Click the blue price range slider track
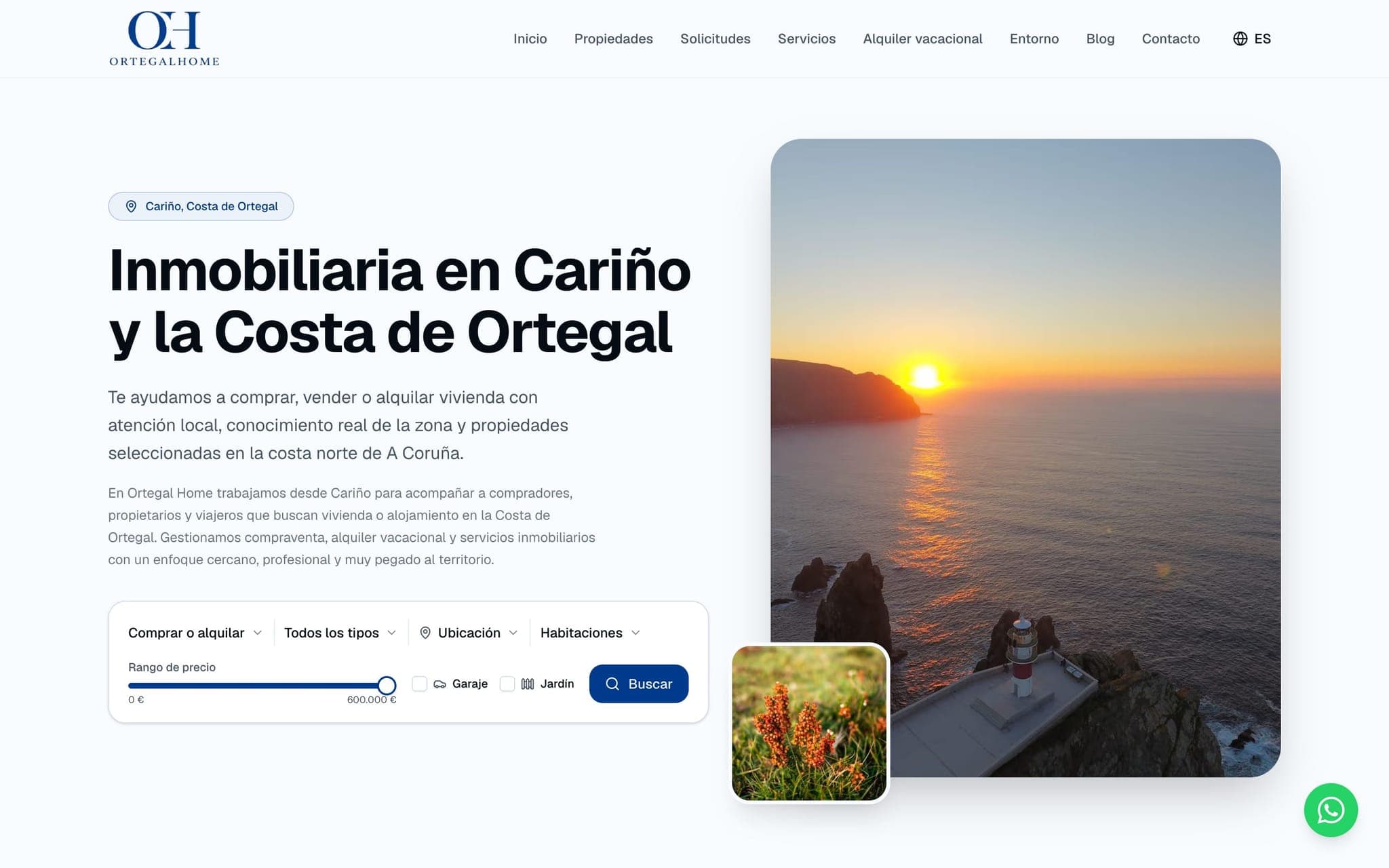 258,686
